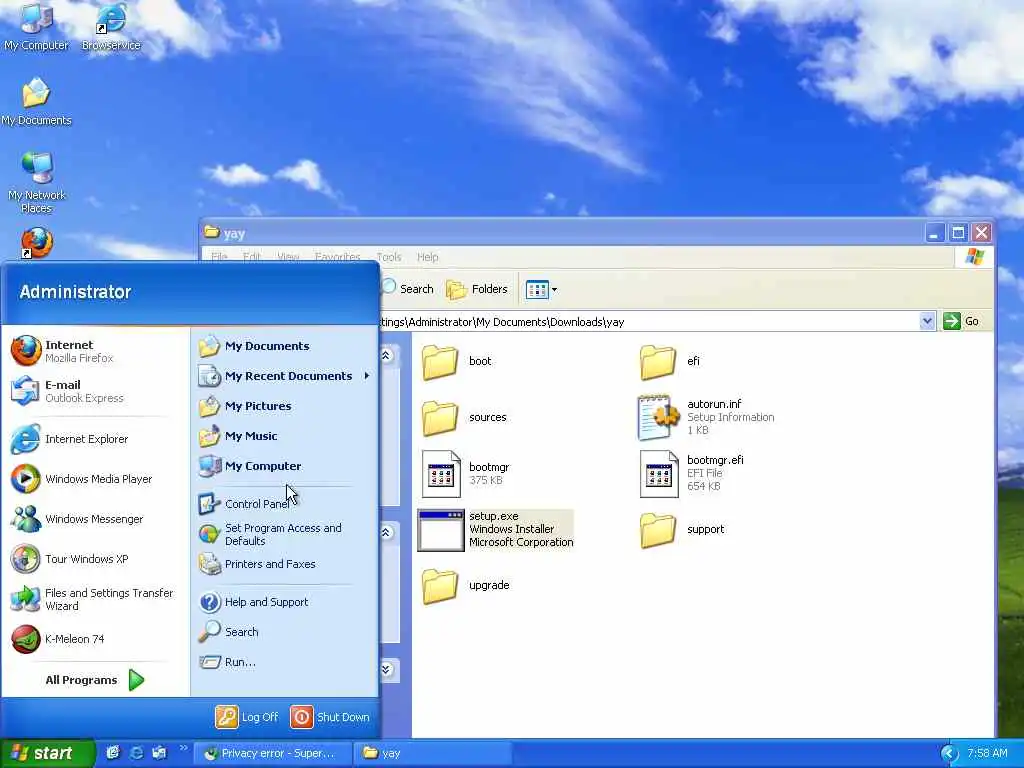
Task: Click the 7:58 AM clock
Action: (x=987, y=754)
